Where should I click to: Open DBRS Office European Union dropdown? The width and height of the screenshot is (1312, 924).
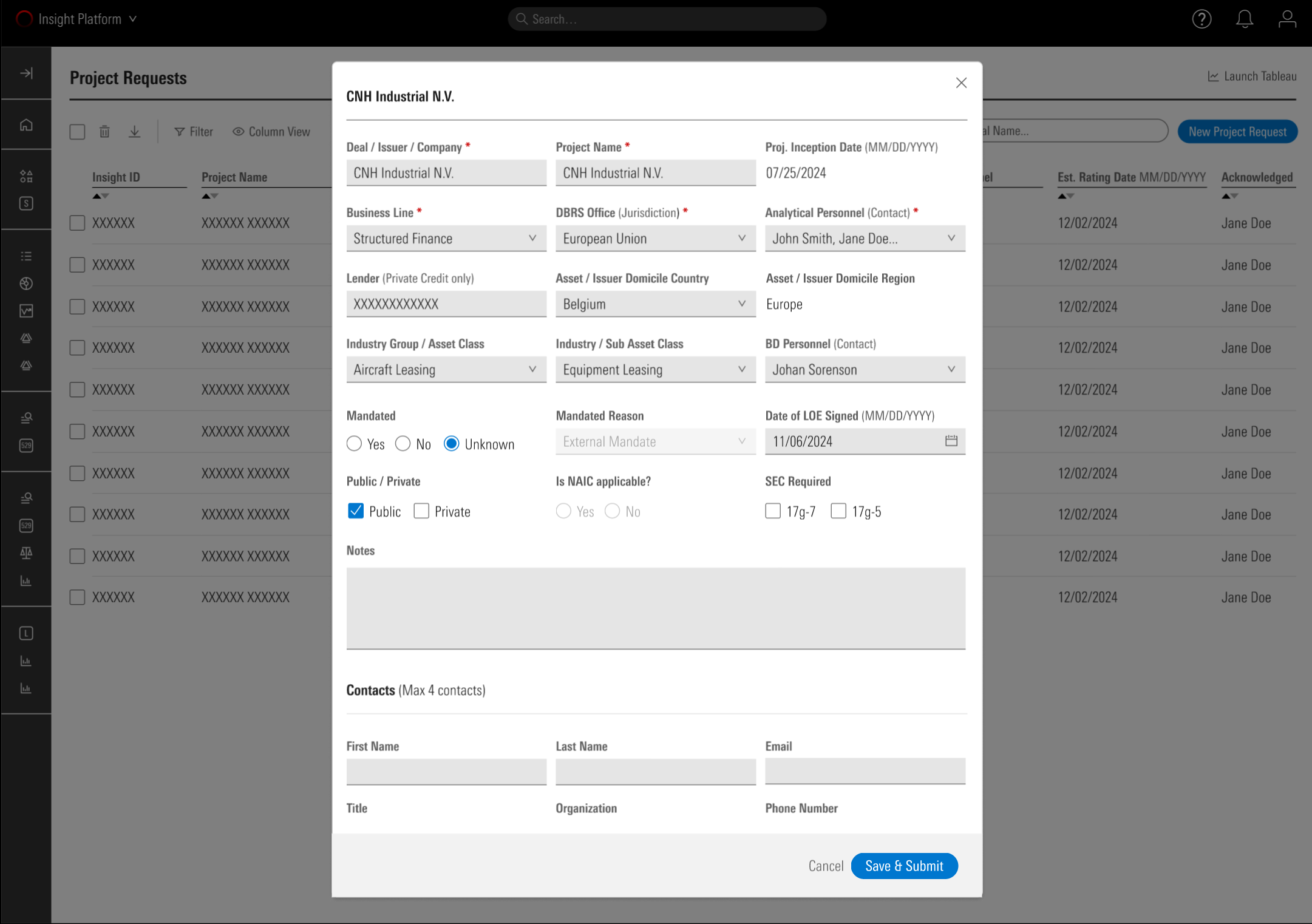pos(656,239)
